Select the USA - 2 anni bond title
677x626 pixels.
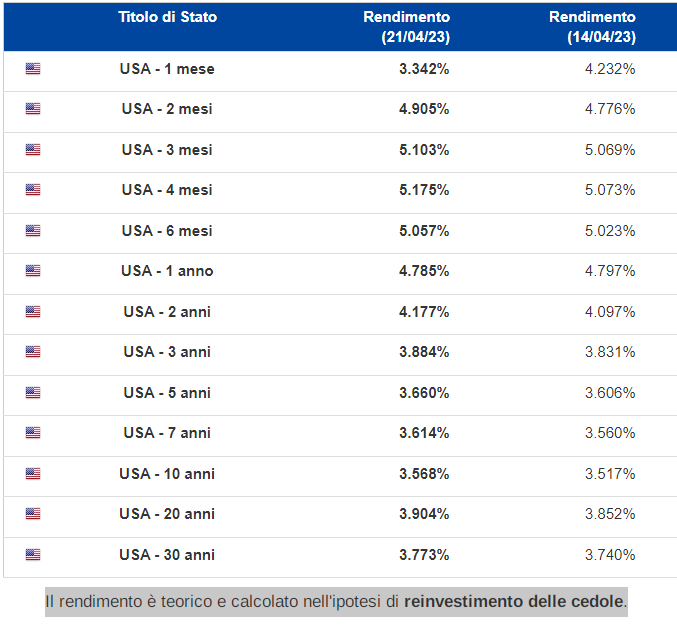(x=167, y=312)
